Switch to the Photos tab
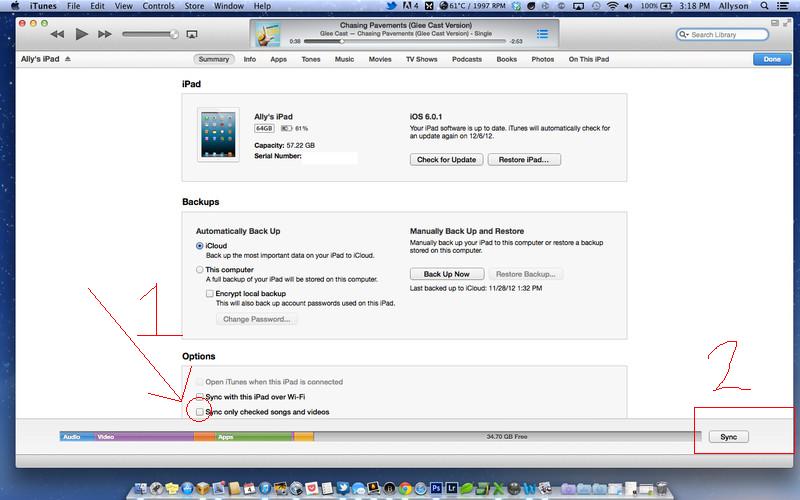800x500 pixels. click(x=543, y=59)
